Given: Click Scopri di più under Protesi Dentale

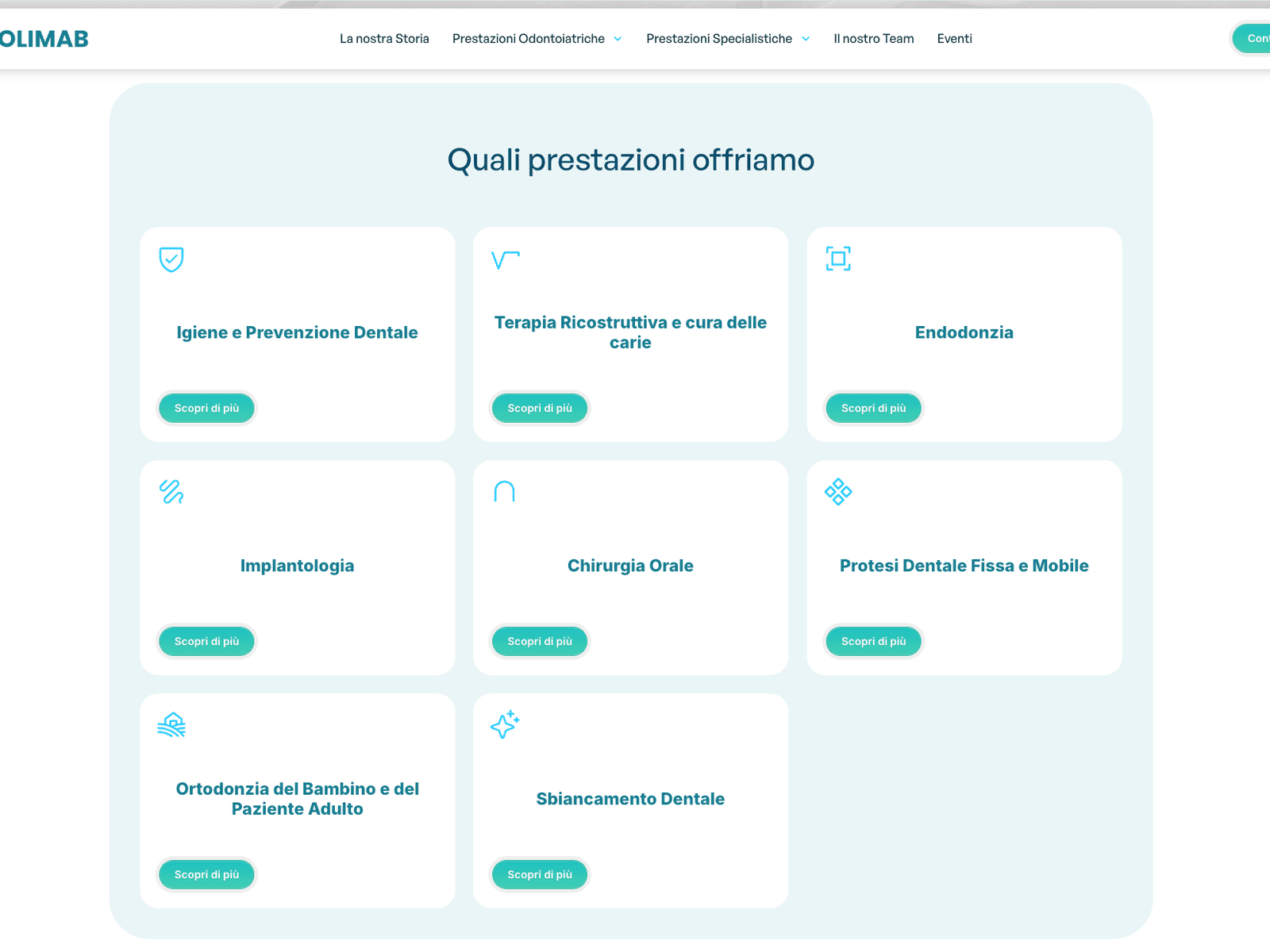Looking at the screenshot, I should [873, 642].
